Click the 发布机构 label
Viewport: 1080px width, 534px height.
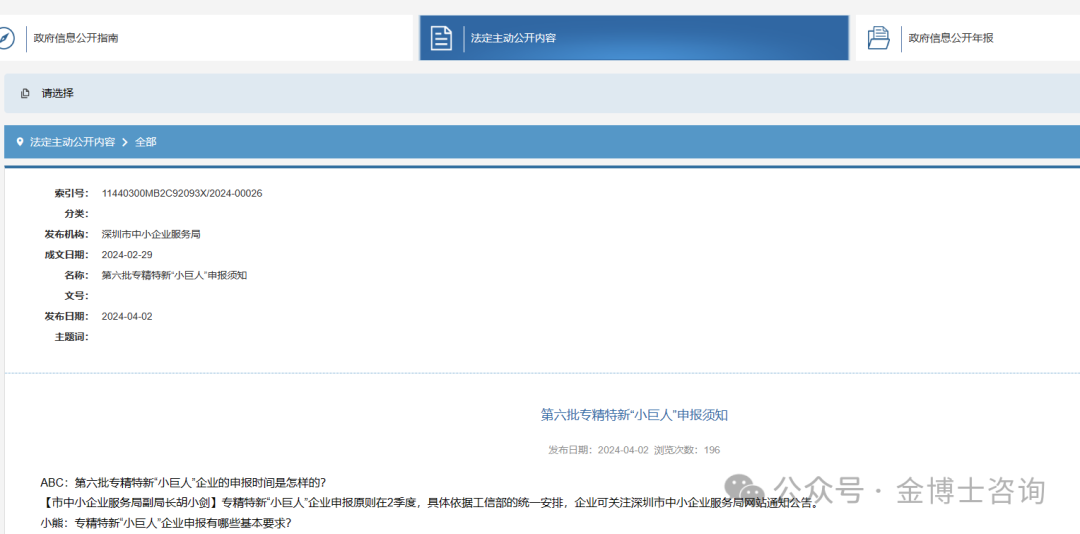pos(67,234)
